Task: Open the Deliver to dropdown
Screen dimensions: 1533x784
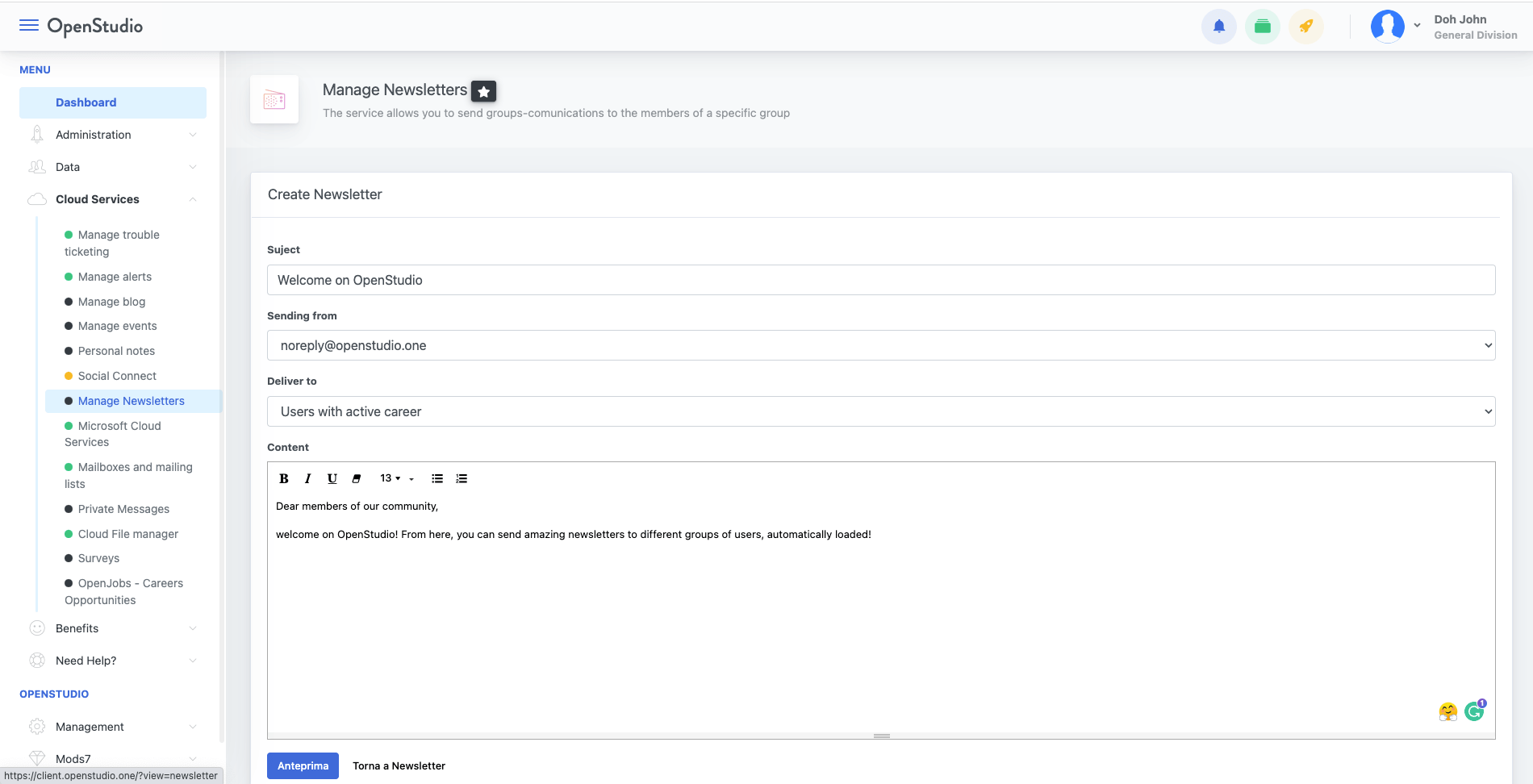Action: point(881,411)
